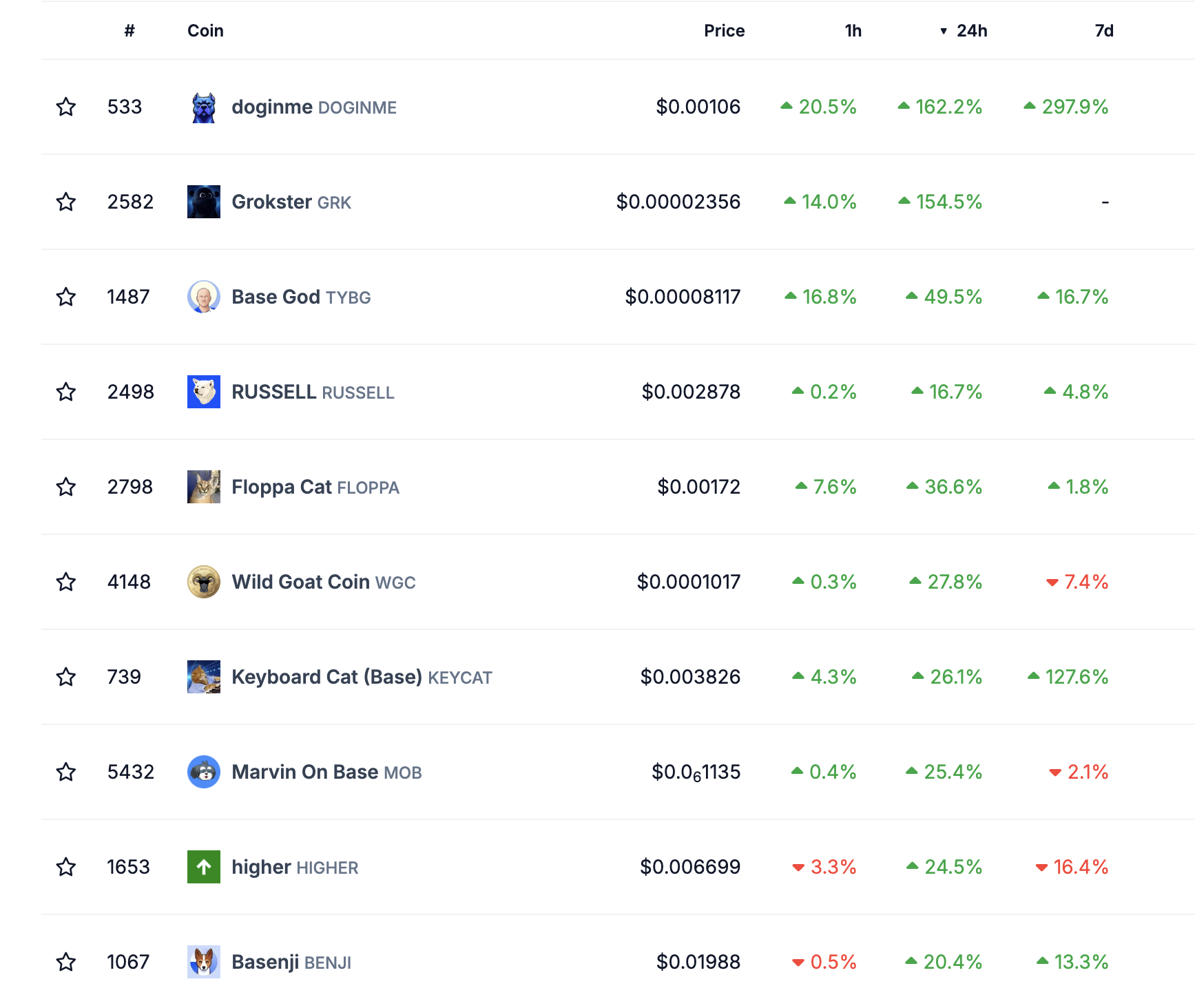1195x1008 pixels.
Task: Sort coins by the 1h column
Action: 853,31
